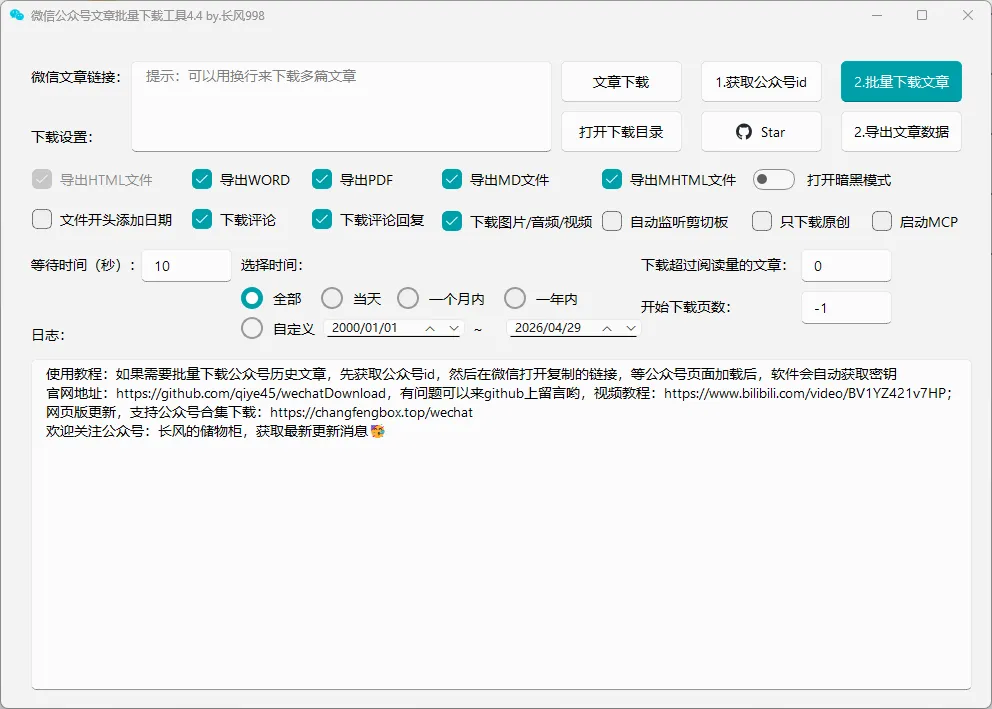The width and height of the screenshot is (992, 709).
Task: Close the application window
Action: 968,15
